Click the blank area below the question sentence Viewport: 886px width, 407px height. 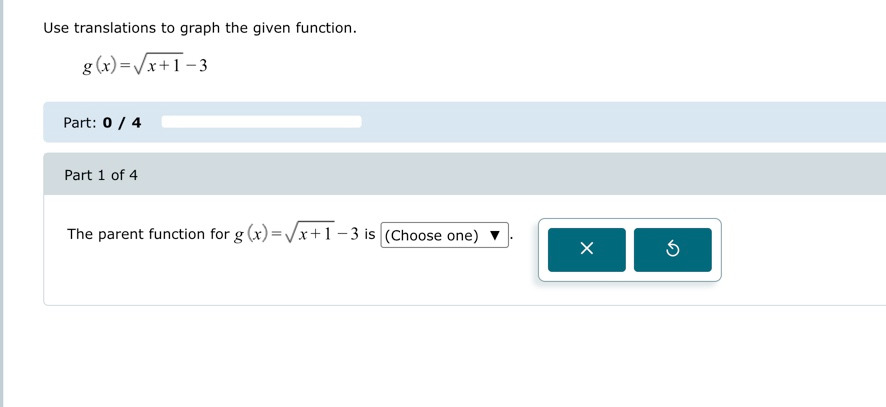[283, 280]
